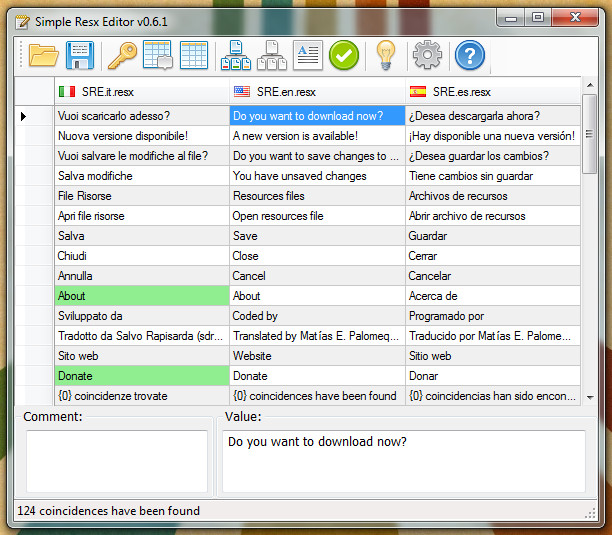Select cell 'Sviluppato da'
Screen dimensions: 612x535
pyautogui.click(x=142, y=316)
